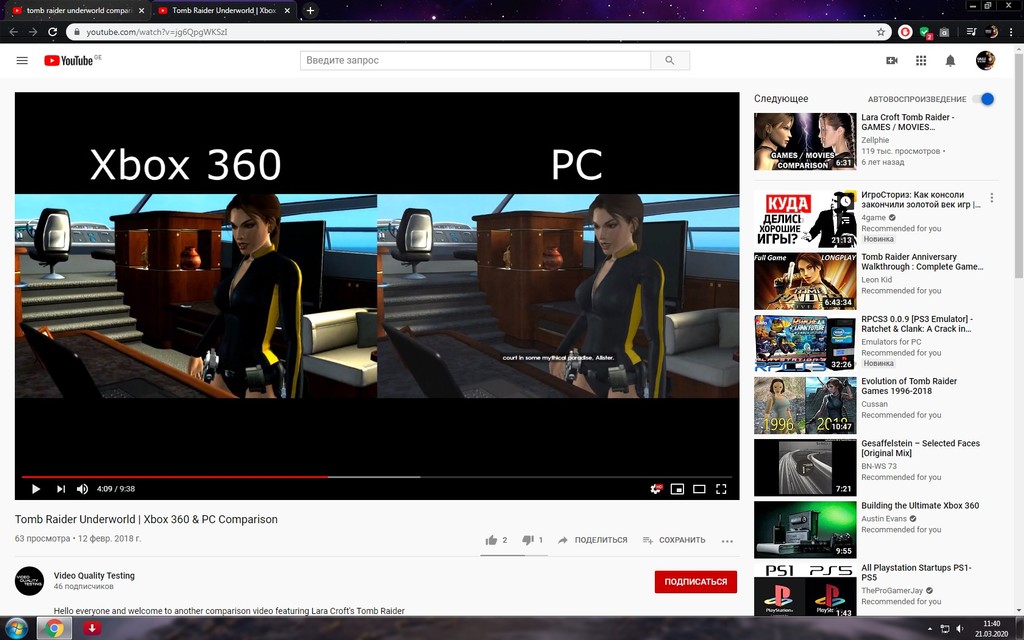This screenshot has width=1024, height=640.
Task: Open the Gesaffelstein Selected Faces thumbnail
Action: [x=805, y=467]
